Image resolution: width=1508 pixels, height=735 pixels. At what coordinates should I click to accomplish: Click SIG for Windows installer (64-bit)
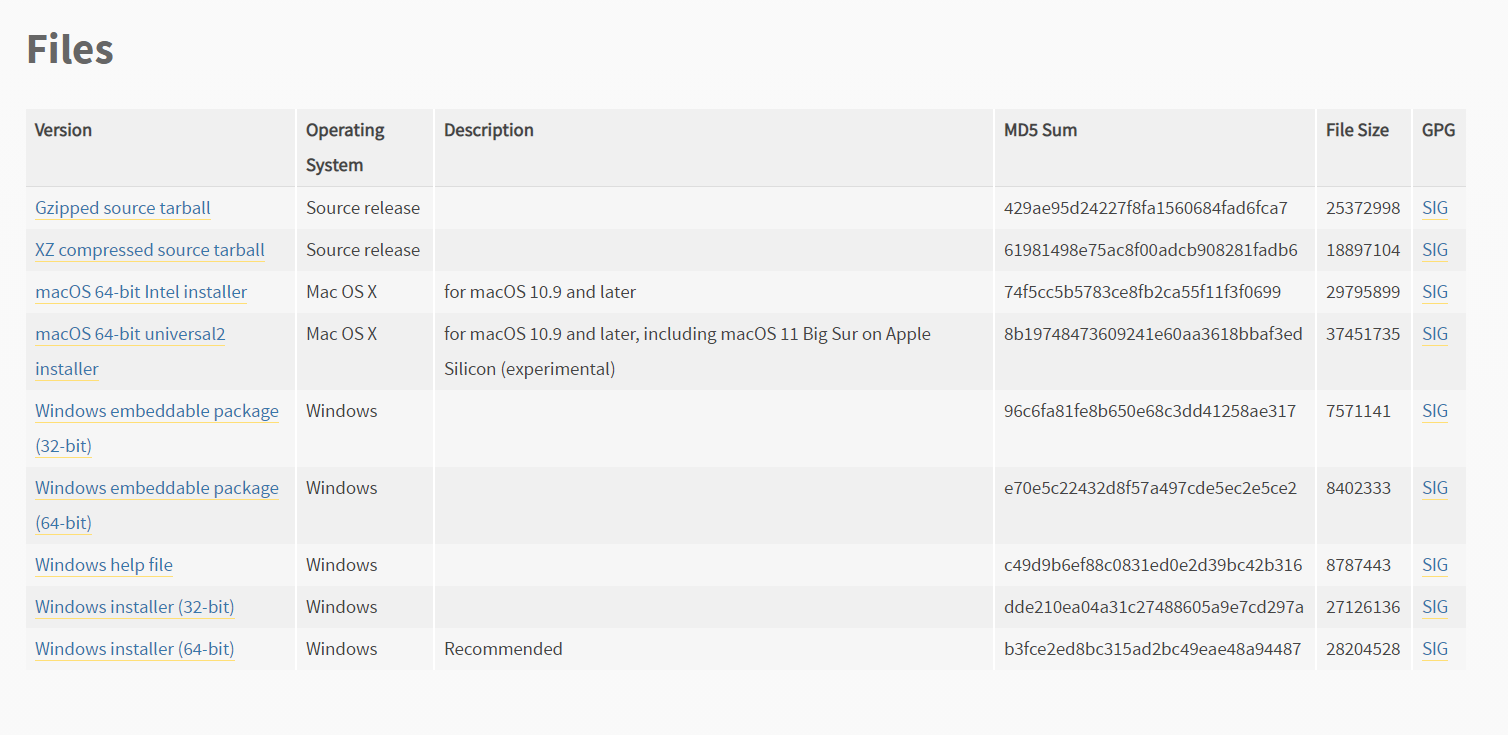(x=1435, y=649)
